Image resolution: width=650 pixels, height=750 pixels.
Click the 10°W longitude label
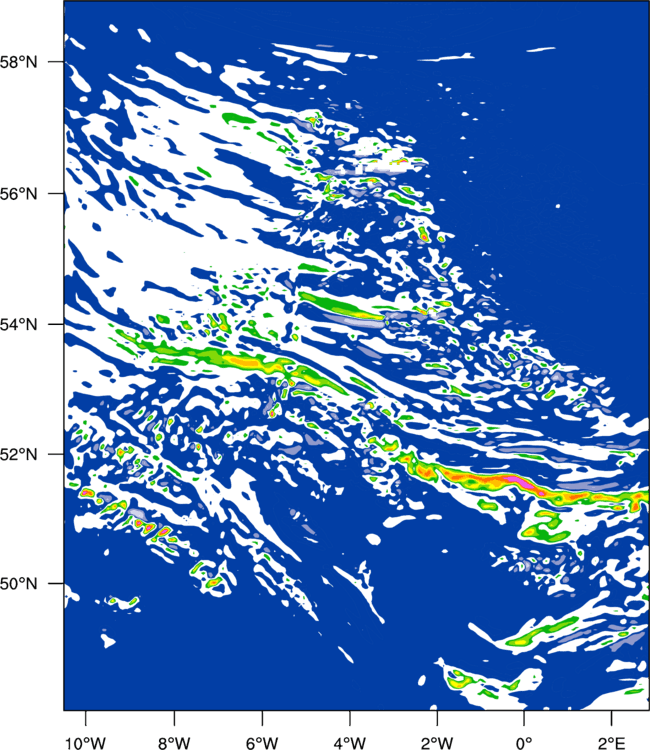[86, 743]
